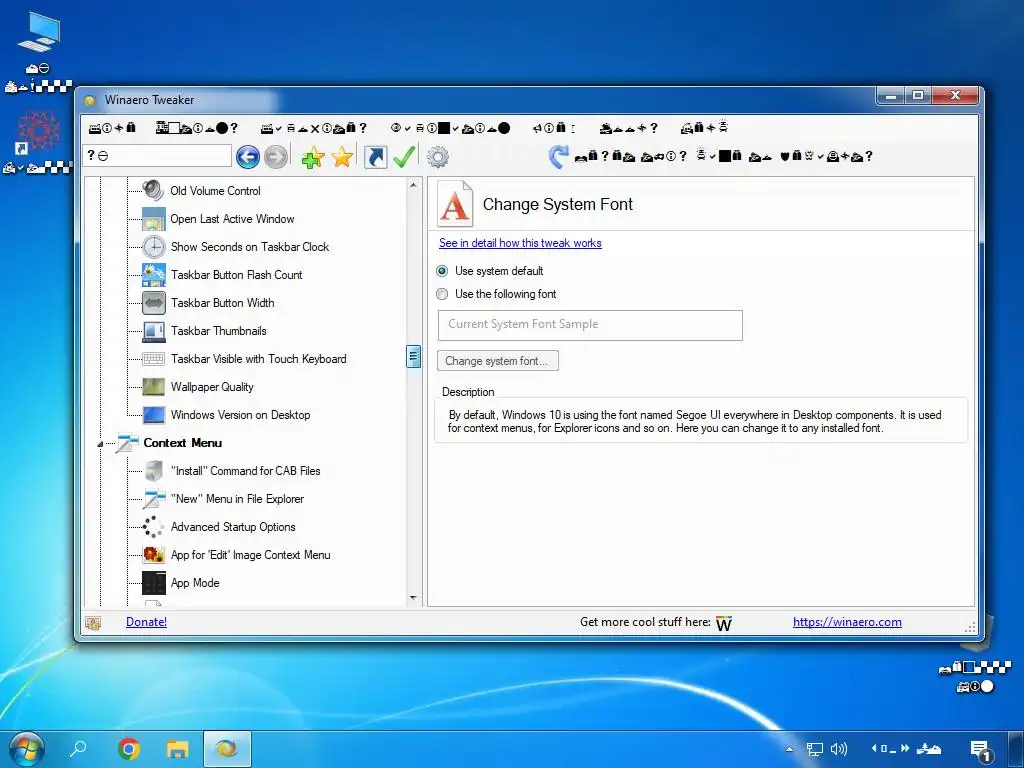Screen dimensions: 1024x768
Task: Open the last menu in the menu bar
Action: 705,128
